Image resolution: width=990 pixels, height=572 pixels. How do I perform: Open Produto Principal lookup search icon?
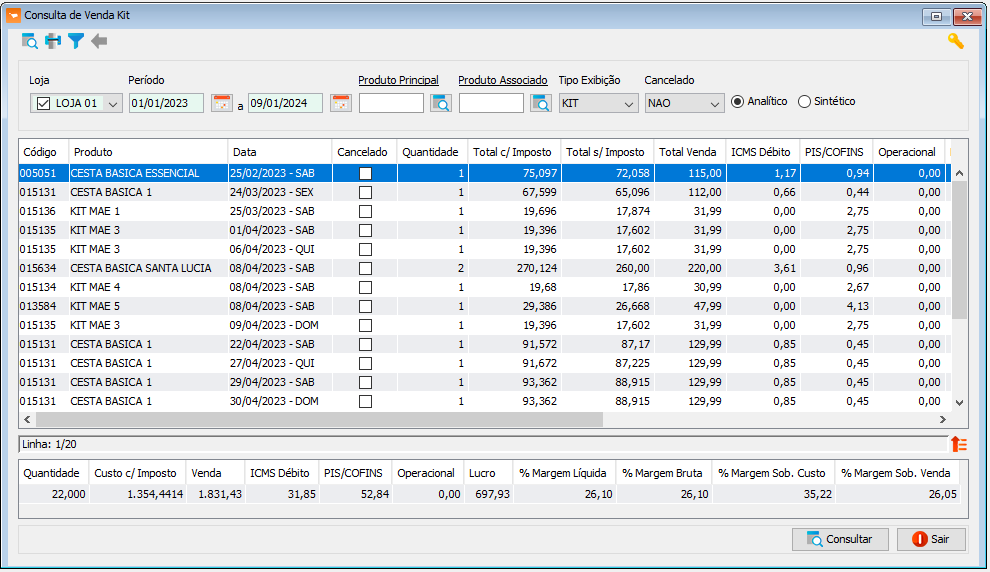point(441,103)
